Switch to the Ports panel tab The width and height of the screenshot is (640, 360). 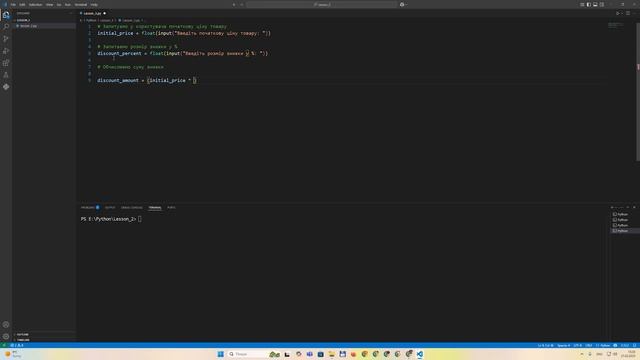click(x=171, y=207)
